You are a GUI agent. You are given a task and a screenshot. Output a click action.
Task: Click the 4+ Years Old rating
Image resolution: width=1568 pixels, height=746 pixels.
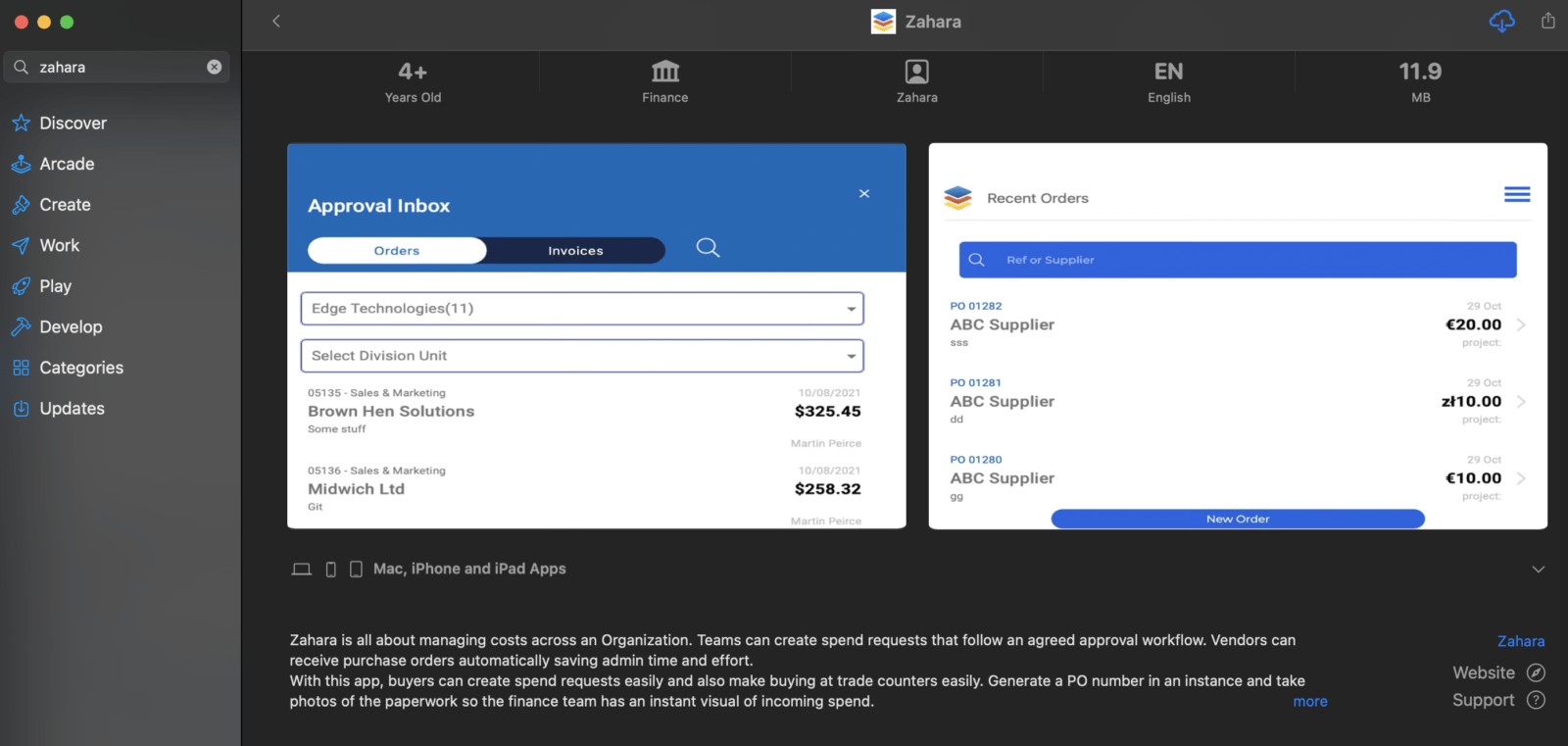tap(413, 82)
